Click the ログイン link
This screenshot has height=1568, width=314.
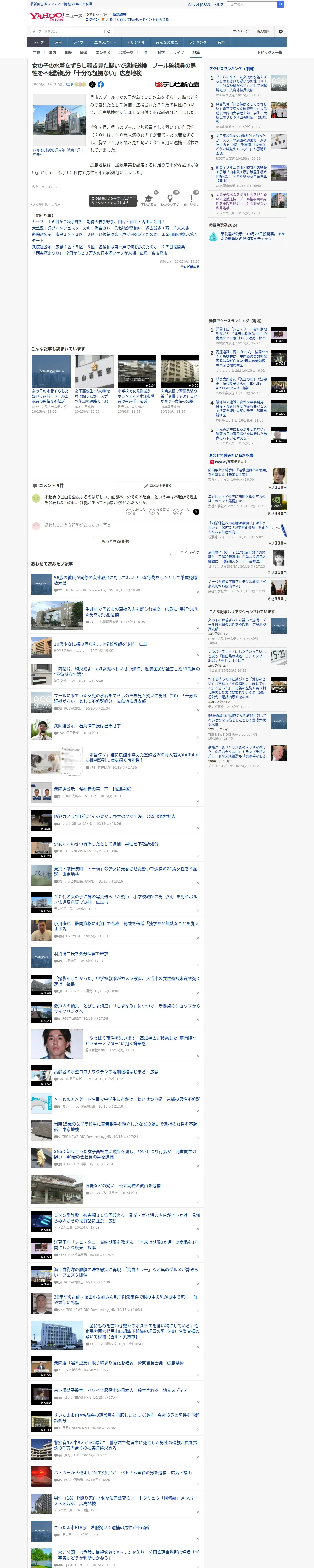[92, 20]
